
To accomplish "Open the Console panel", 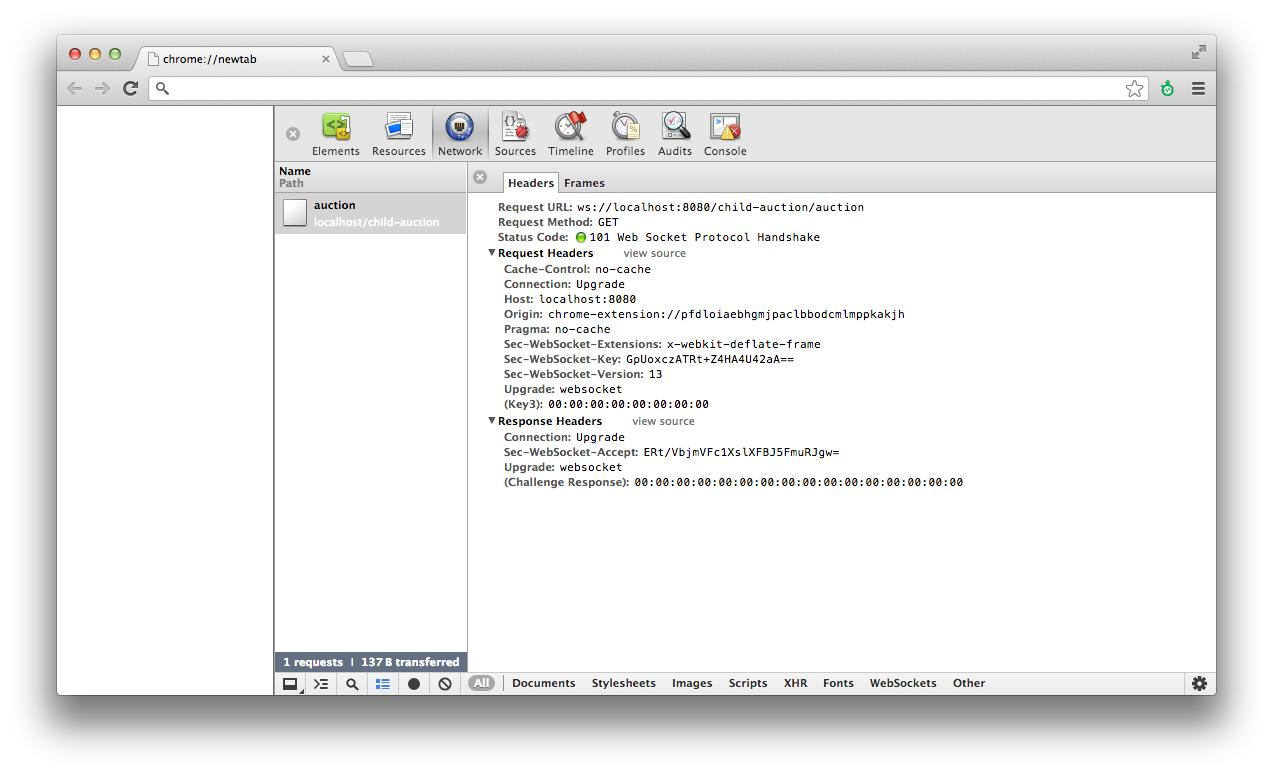I will point(725,134).
